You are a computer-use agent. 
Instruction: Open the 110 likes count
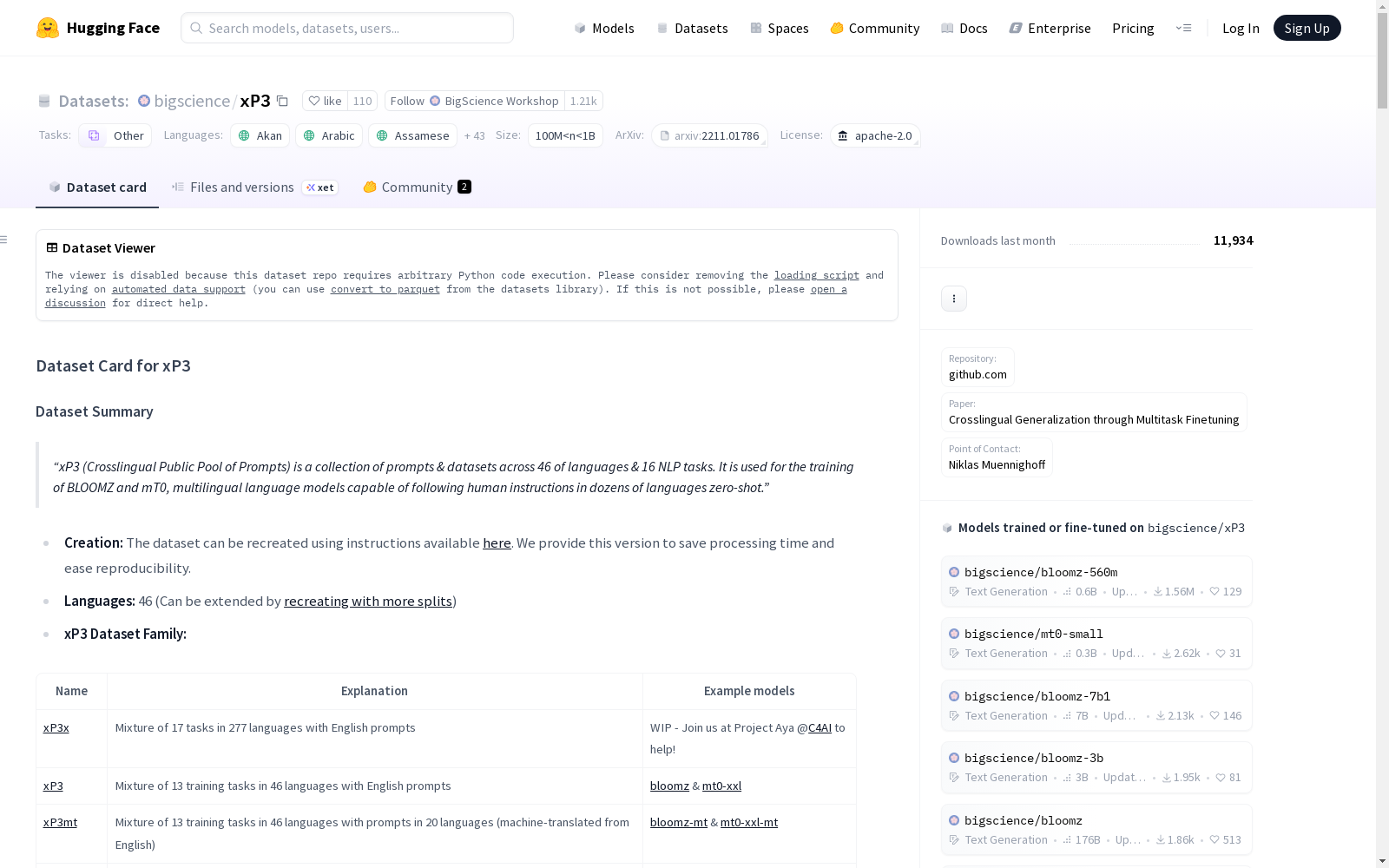[x=362, y=101]
